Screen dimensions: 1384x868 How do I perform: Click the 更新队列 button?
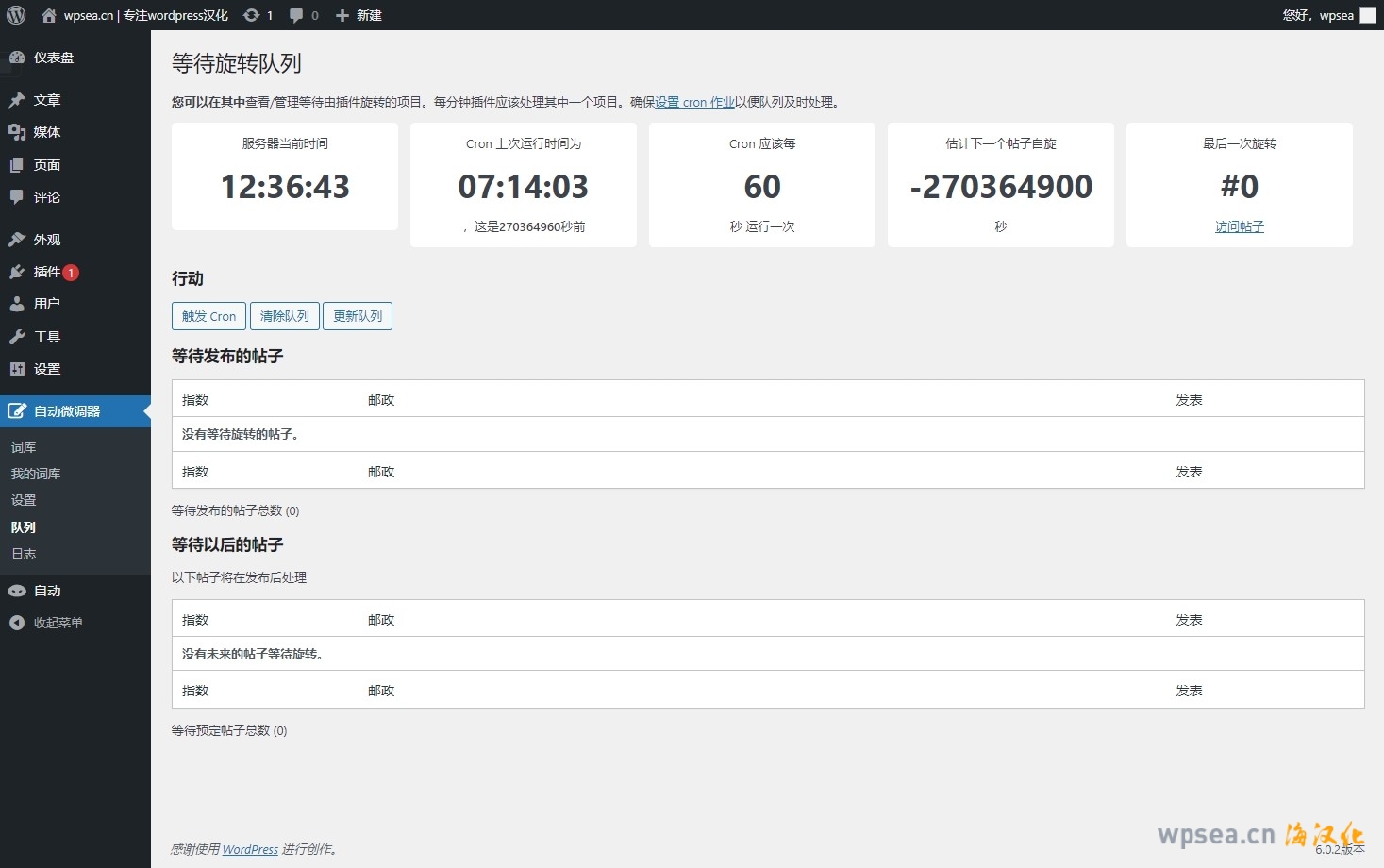point(358,316)
